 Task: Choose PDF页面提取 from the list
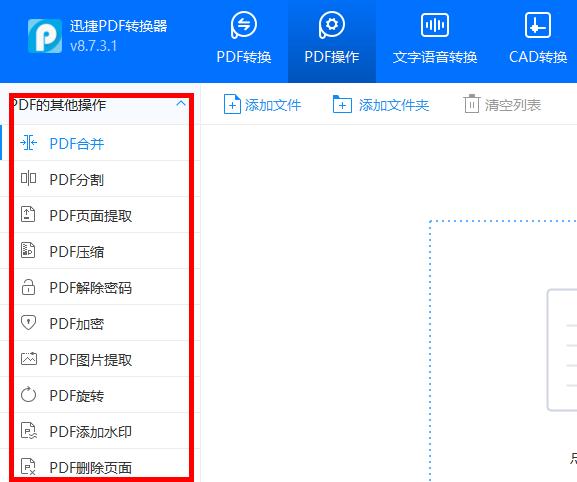click(91, 216)
